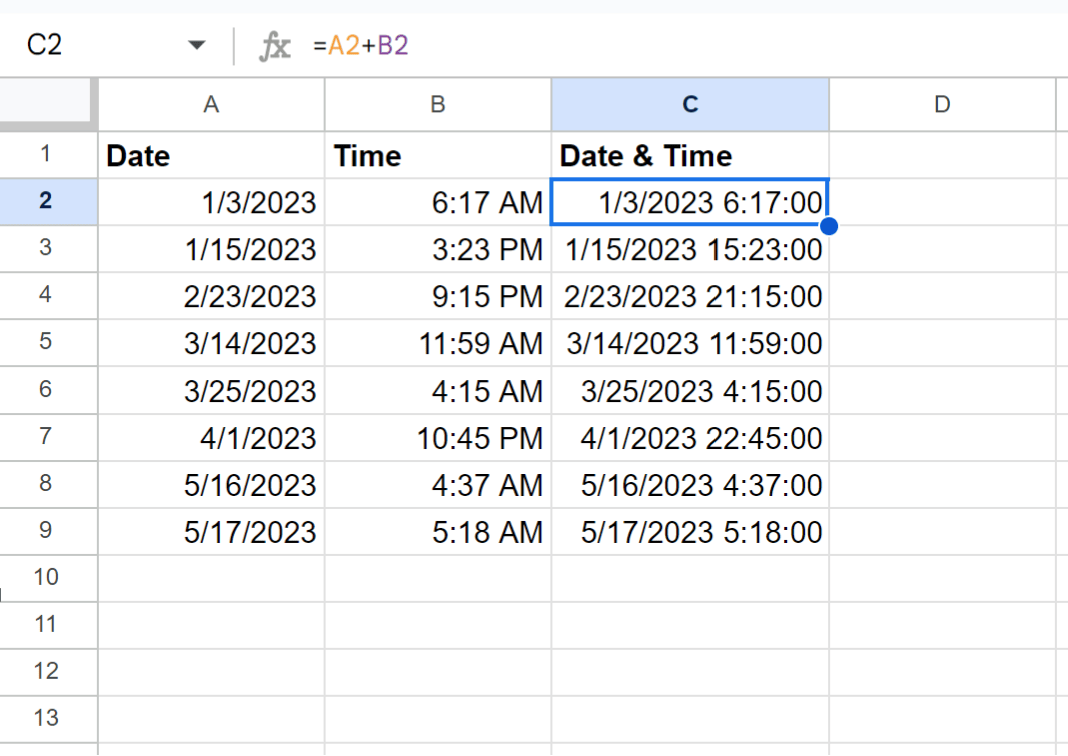Image resolution: width=1068 pixels, height=756 pixels.
Task: Select row 2 header
Action: pyautogui.click(x=46, y=202)
